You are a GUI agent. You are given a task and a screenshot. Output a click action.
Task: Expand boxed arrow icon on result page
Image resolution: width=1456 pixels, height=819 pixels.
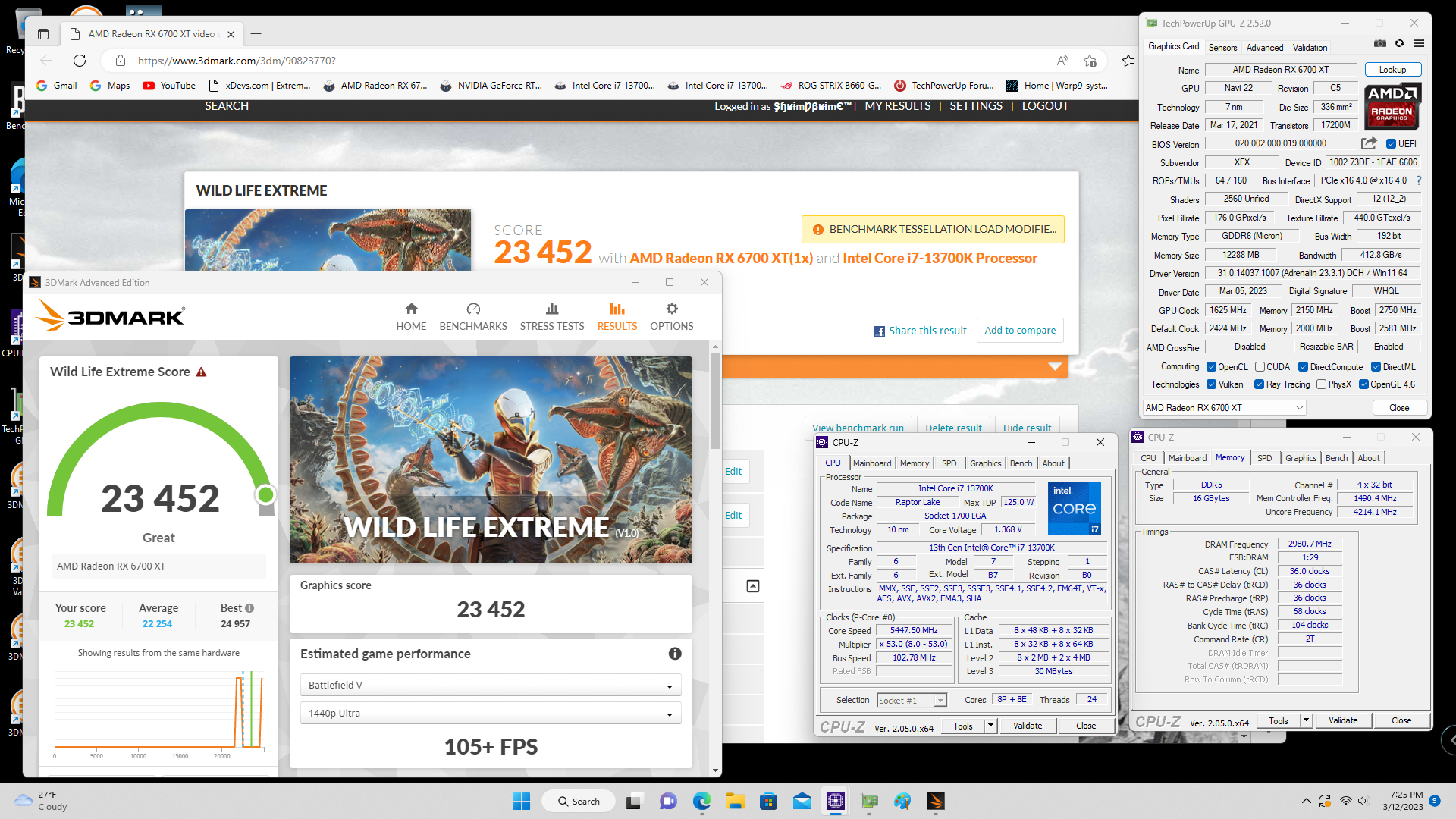753,586
